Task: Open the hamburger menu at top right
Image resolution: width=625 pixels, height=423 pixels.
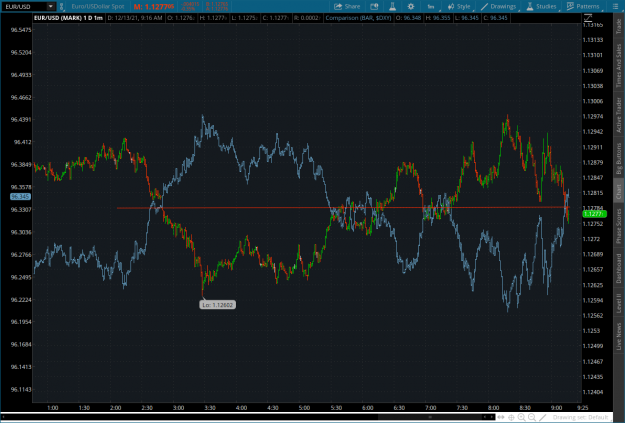Action: 615,6
